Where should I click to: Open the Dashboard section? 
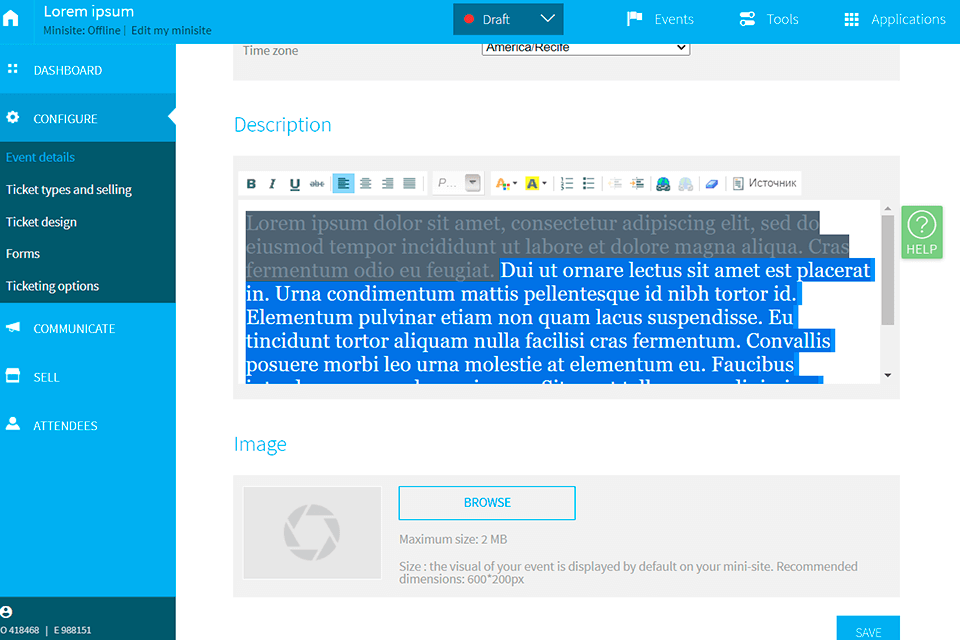[x=88, y=70]
